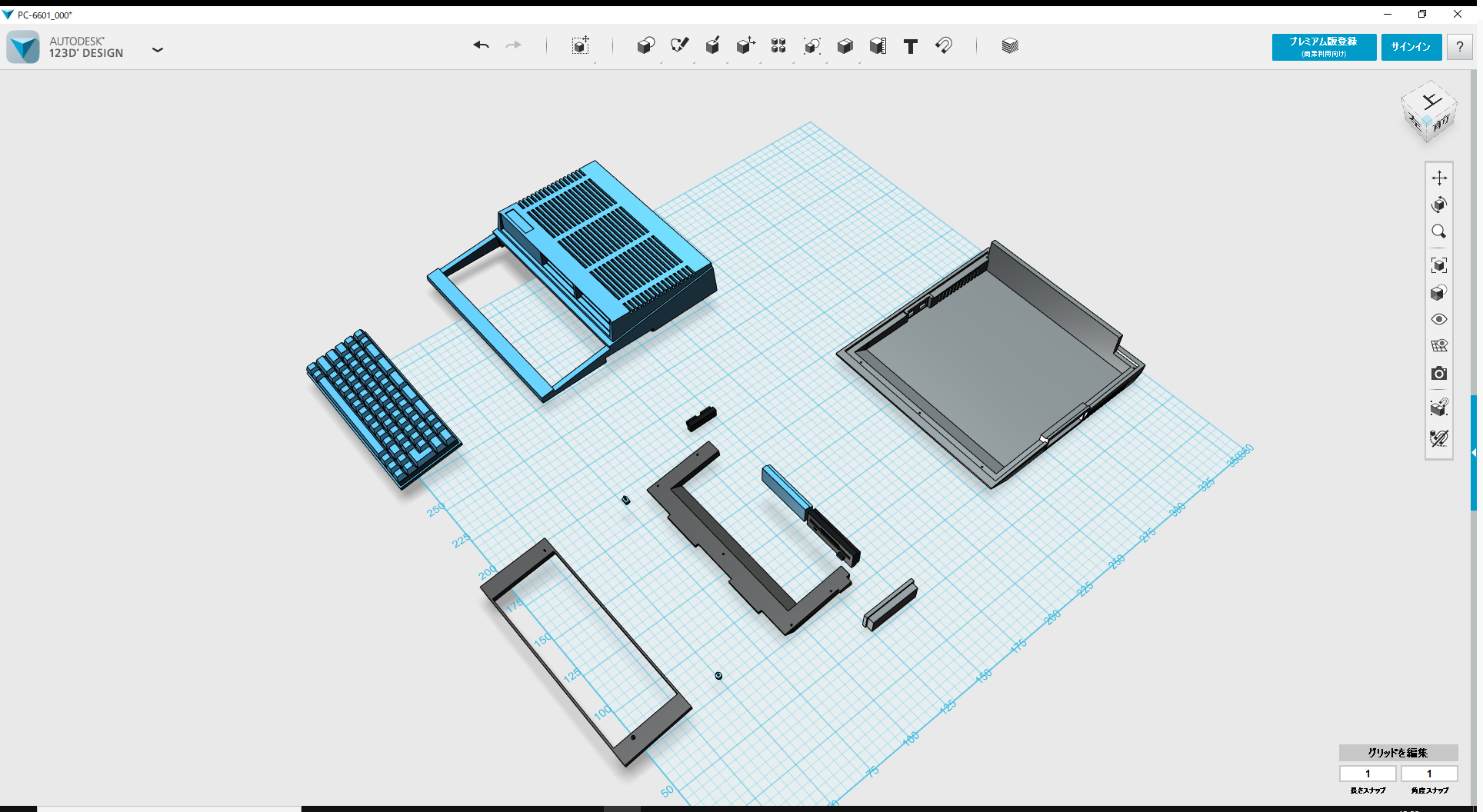Click the PC-6601_000 document title tab
This screenshot has height=812, width=1483.
click(x=44, y=14)
